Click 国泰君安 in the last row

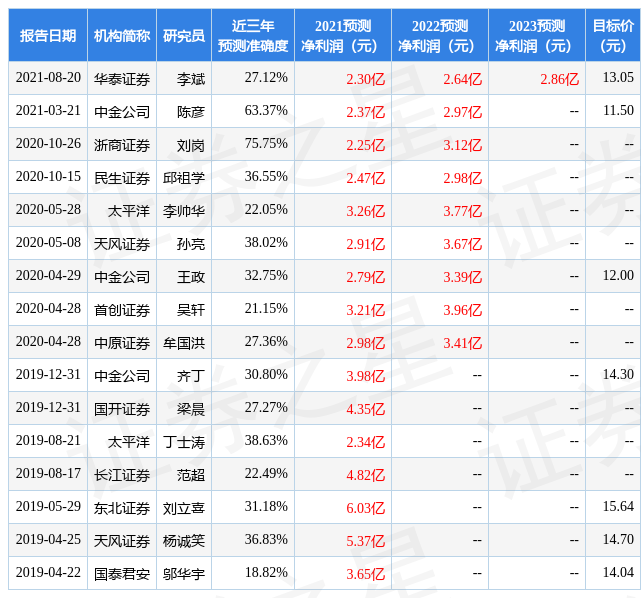[x=122, y=574]
